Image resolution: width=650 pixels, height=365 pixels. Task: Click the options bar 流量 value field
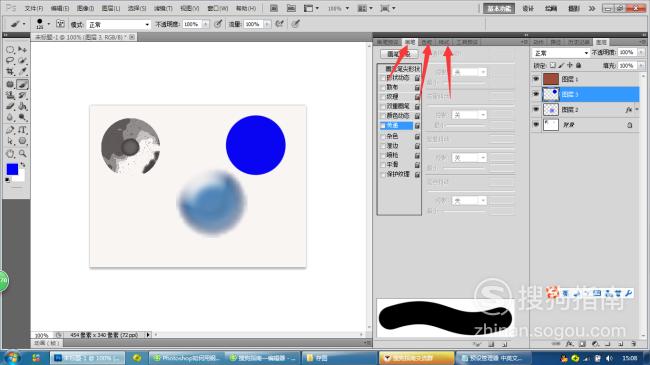[x=253, y=24]
